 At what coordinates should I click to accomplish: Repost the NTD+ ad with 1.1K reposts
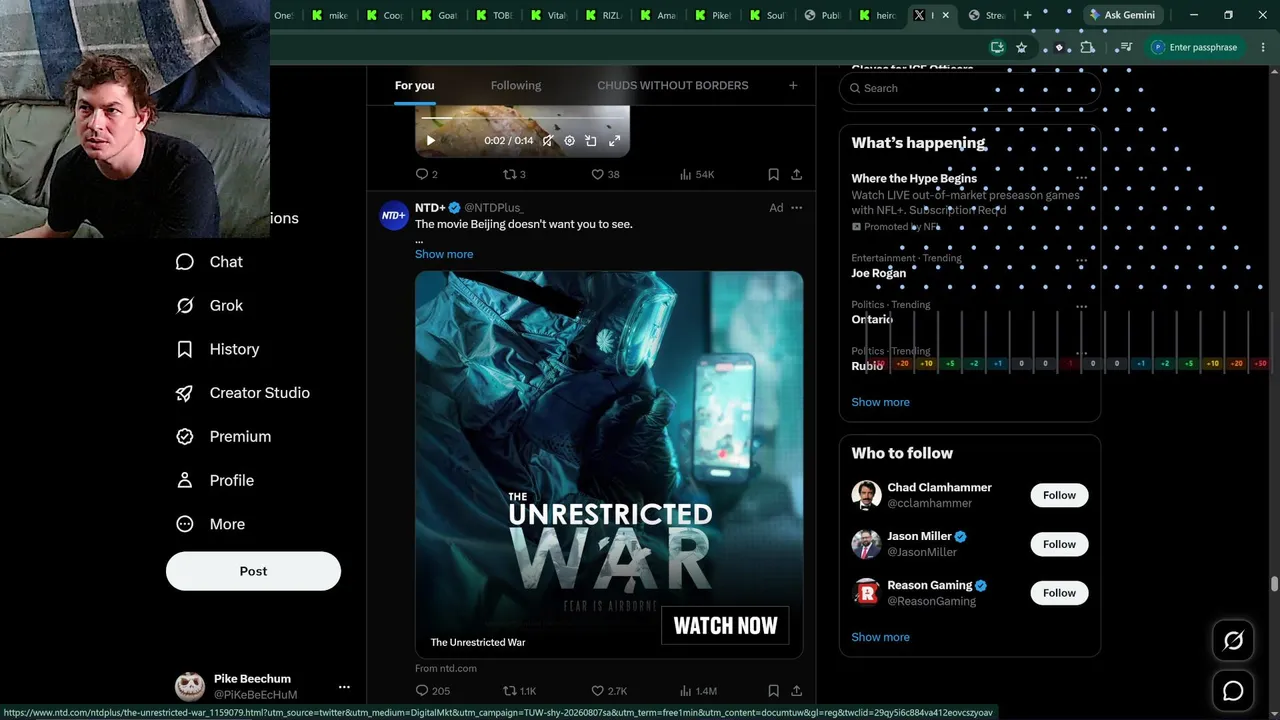pos(519,691)
